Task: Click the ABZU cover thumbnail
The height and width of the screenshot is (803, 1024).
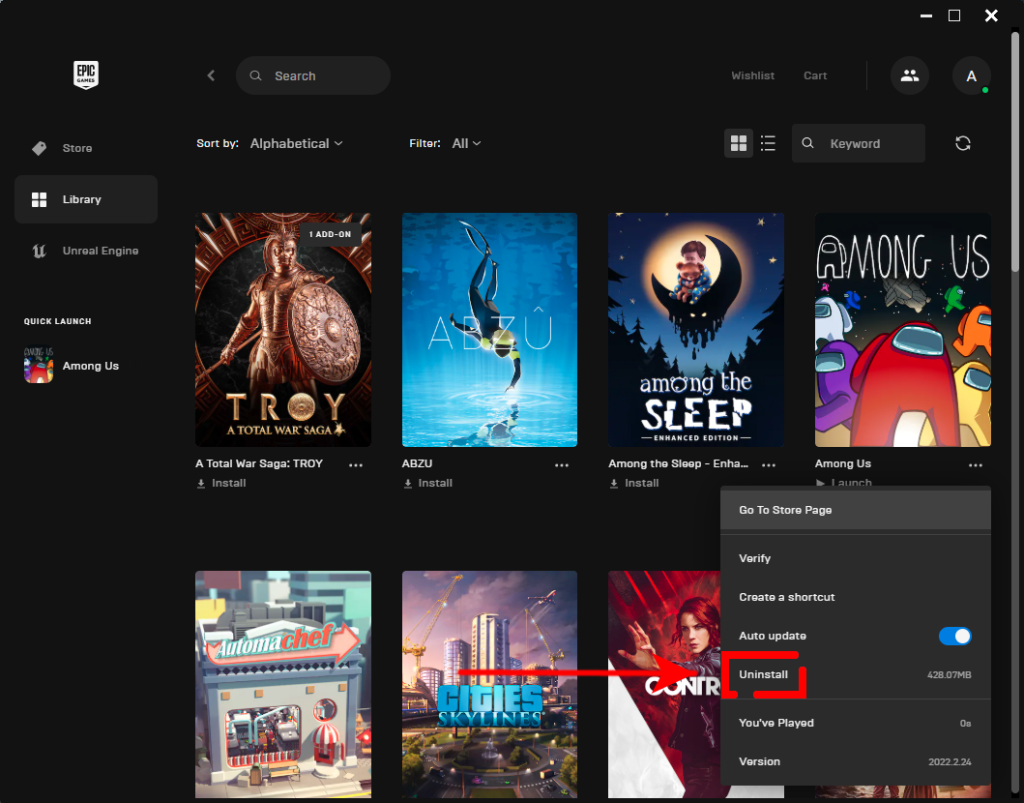Action: tap(490, 330)
